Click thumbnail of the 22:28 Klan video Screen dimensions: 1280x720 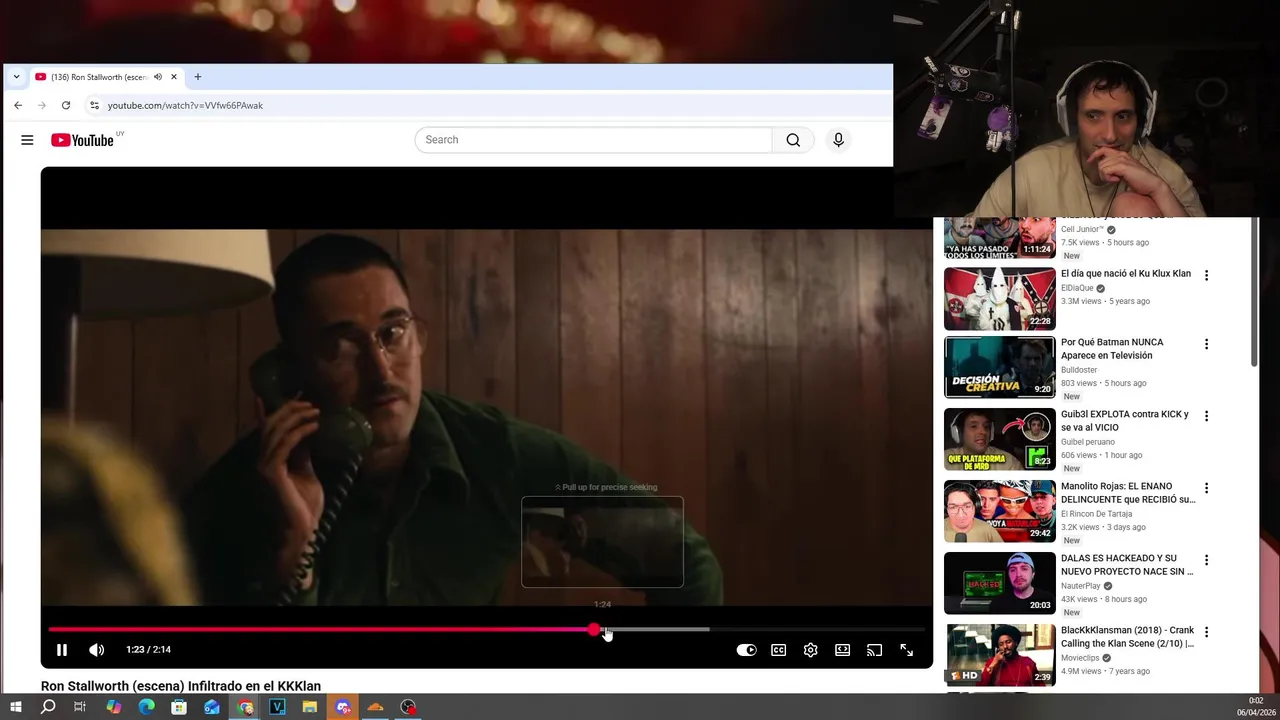(1000, 299)
